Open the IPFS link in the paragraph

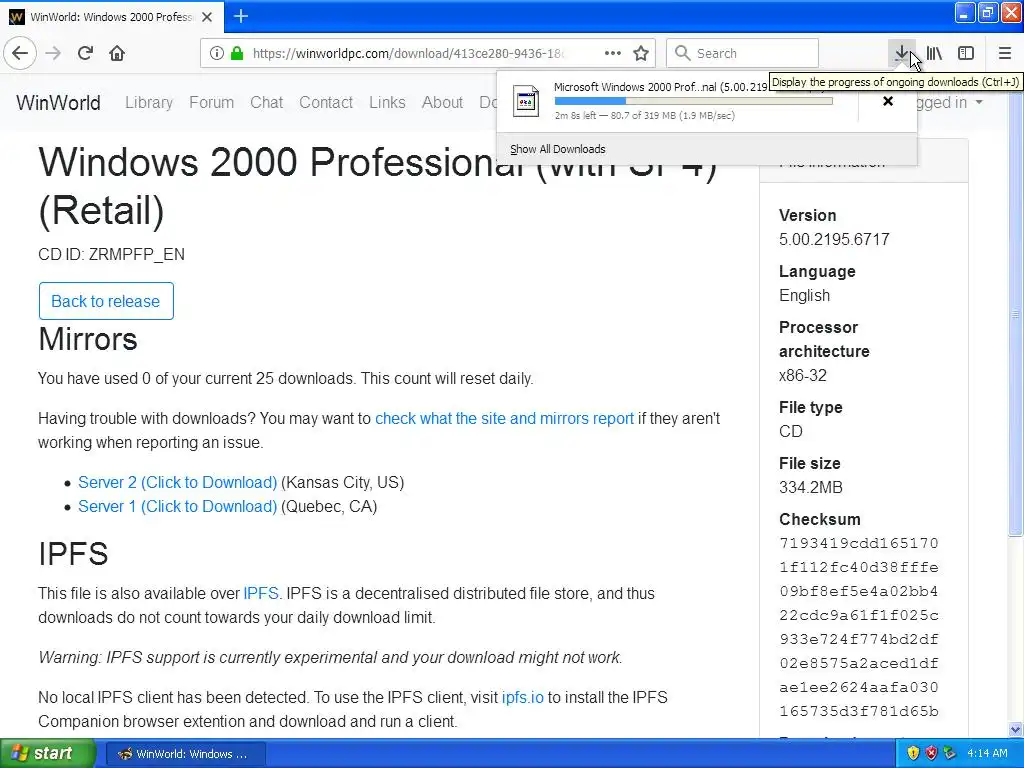261,593
